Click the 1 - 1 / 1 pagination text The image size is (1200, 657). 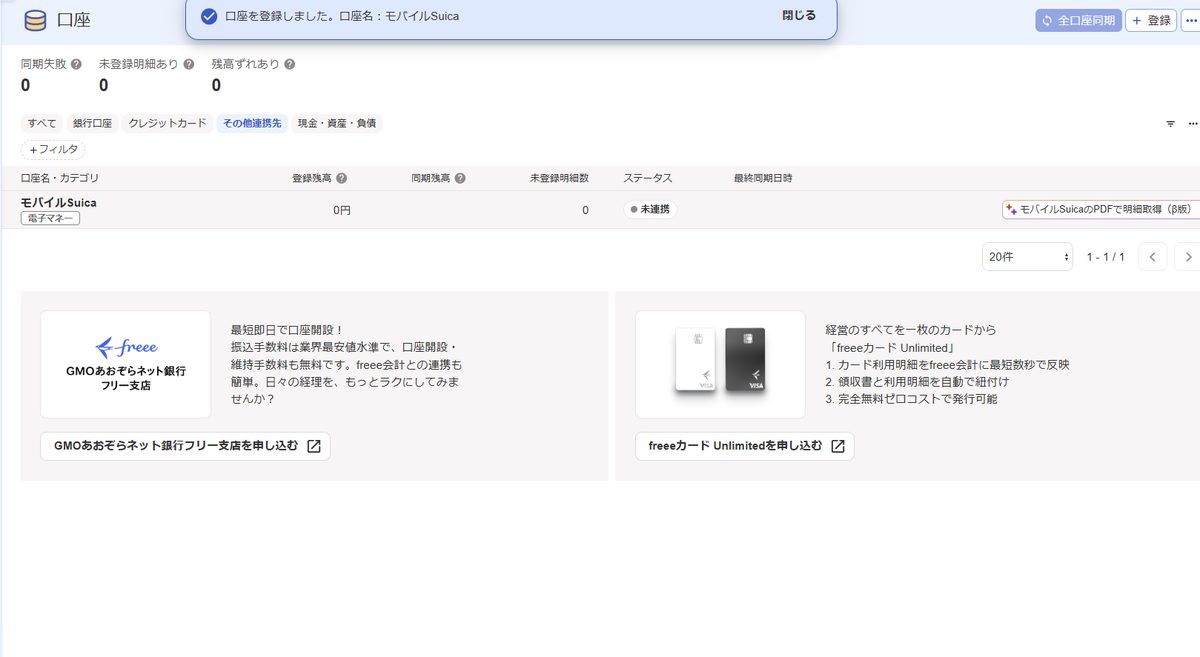(x=1106, y=257)
